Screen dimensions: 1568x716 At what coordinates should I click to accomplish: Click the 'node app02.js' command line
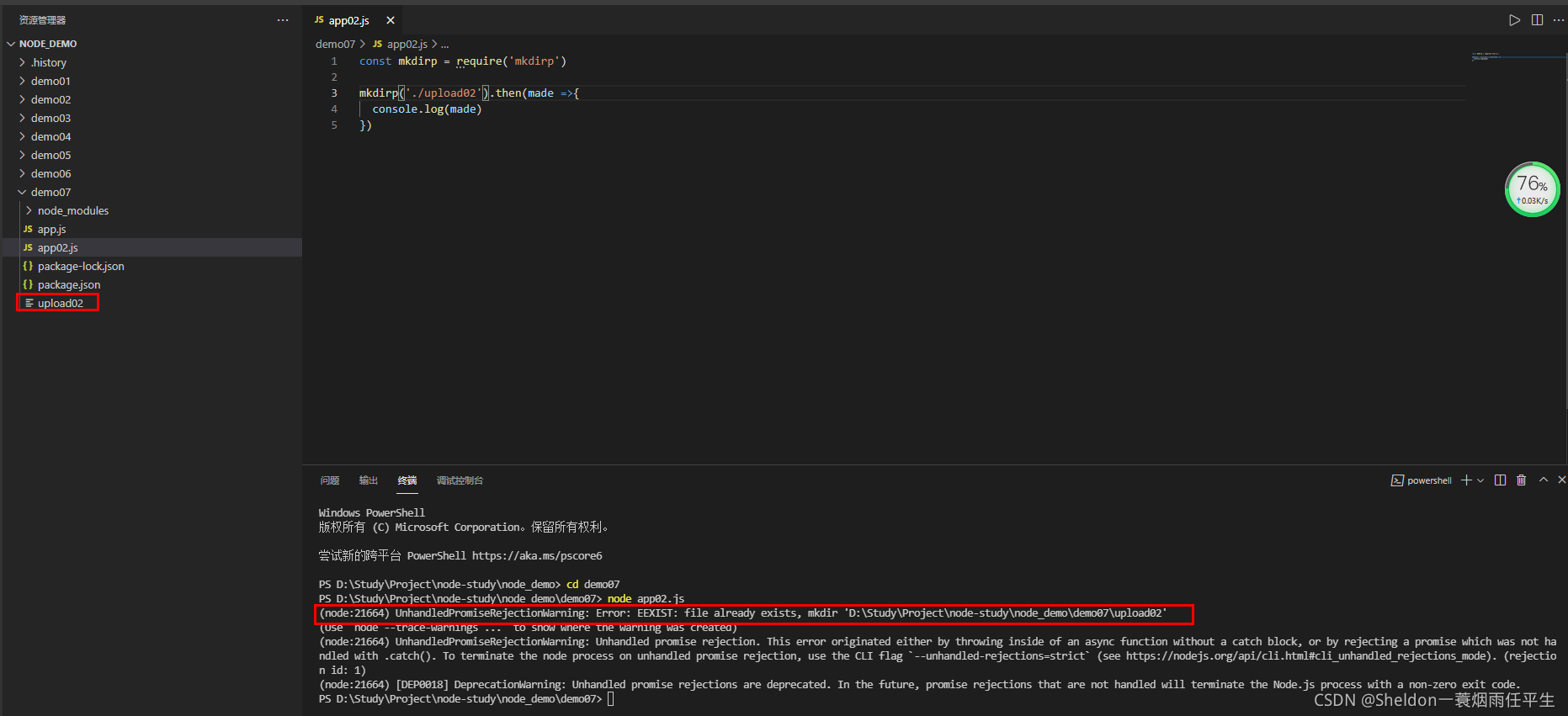click(502, 598)
